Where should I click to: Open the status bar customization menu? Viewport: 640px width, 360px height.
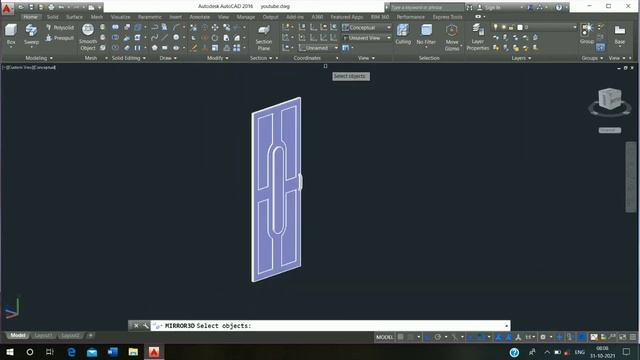pyautogui.click(x=633, y=337)
